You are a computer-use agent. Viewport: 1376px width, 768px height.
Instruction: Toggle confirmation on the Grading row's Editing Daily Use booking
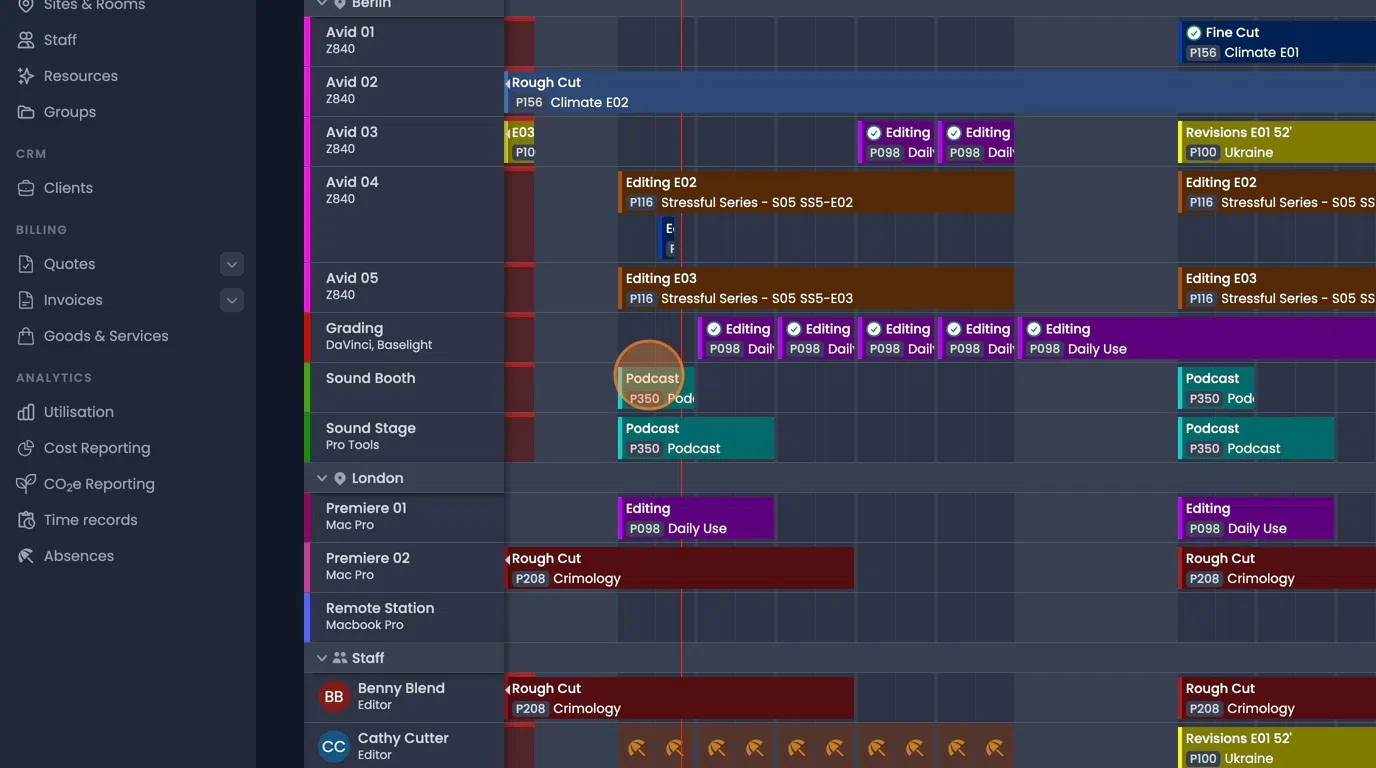[x=1033, y=328]
